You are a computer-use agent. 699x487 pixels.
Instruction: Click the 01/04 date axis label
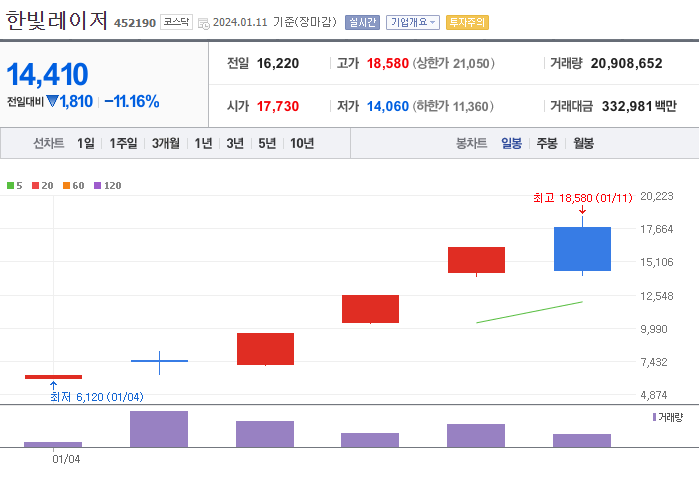point(66,459)
